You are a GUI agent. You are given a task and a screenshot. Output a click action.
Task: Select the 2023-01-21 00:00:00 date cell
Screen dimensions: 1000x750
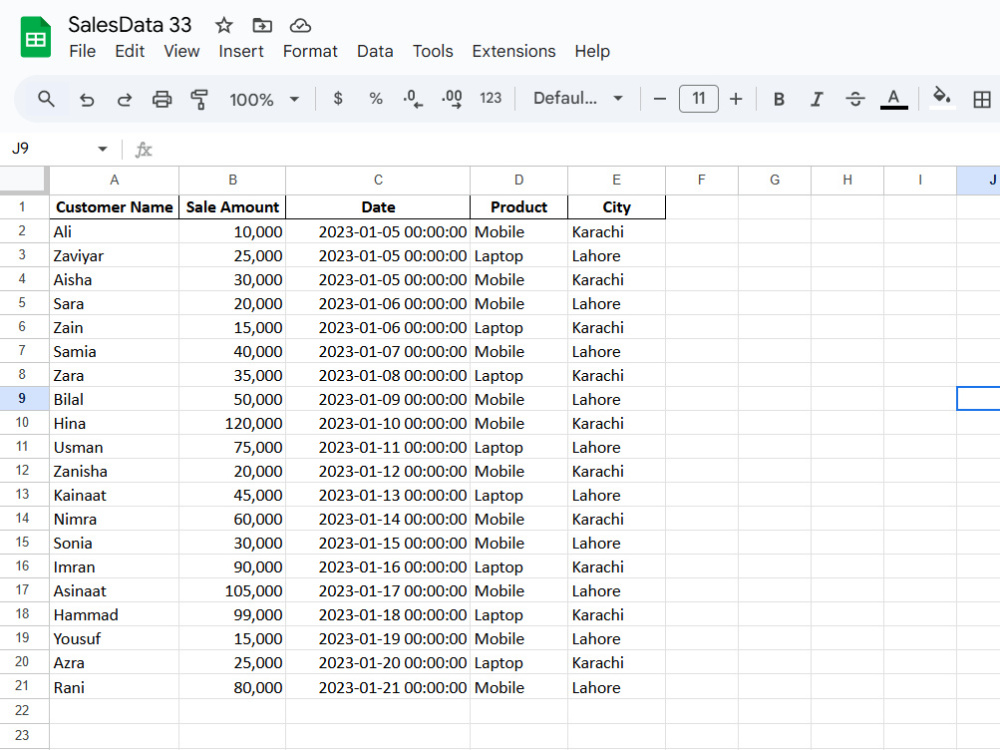pos(378,688)
